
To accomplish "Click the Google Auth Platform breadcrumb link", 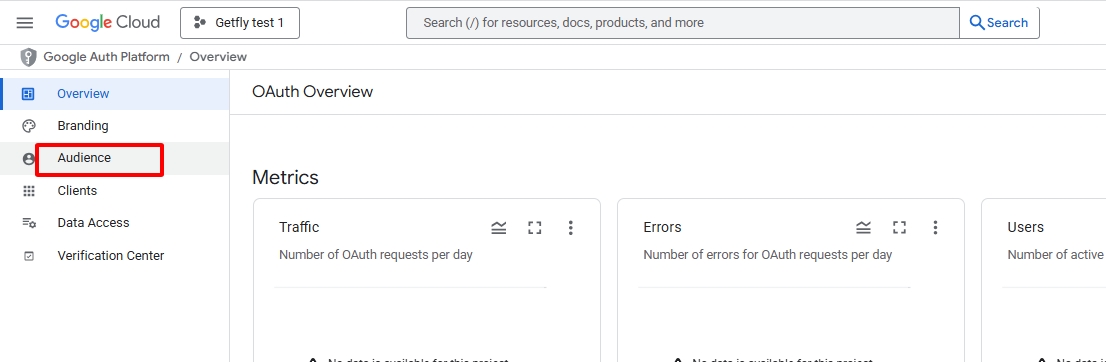I will tap(107, 57).
